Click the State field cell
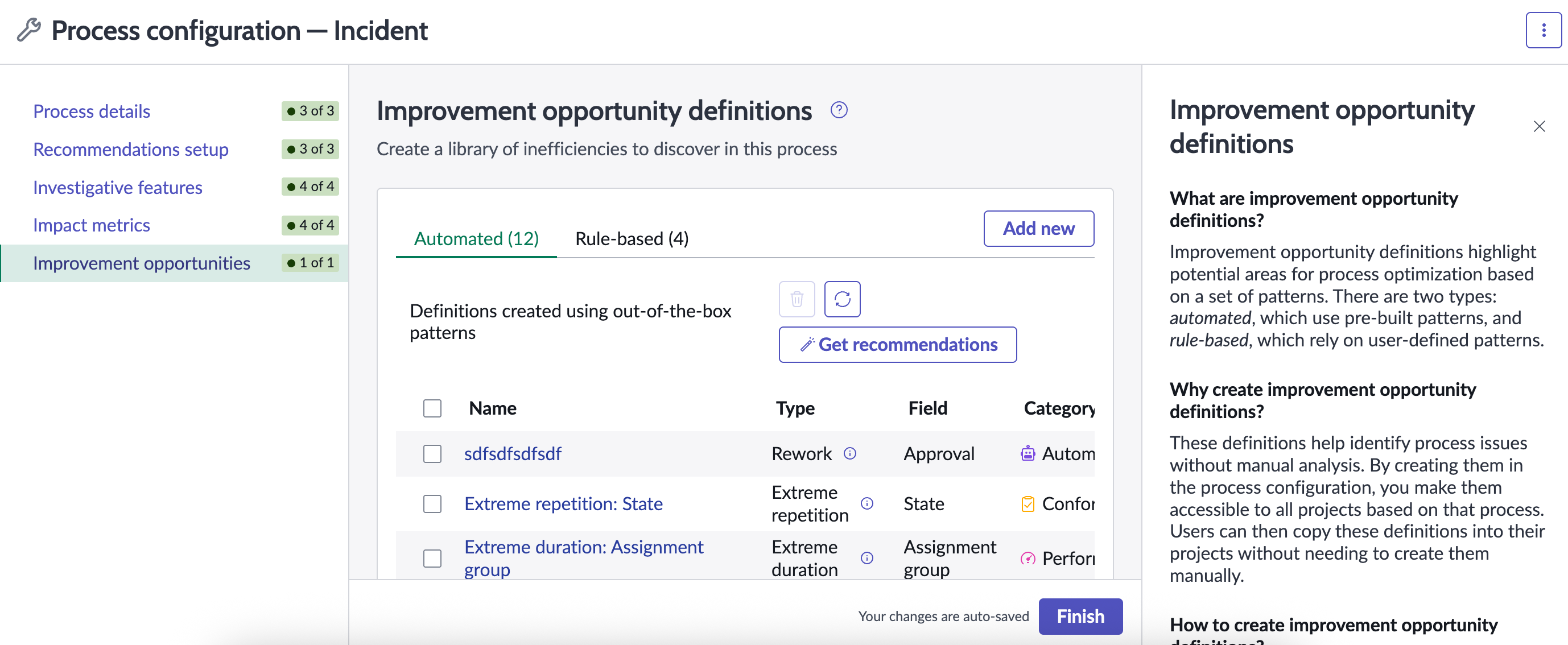 [x=923, y=503]
